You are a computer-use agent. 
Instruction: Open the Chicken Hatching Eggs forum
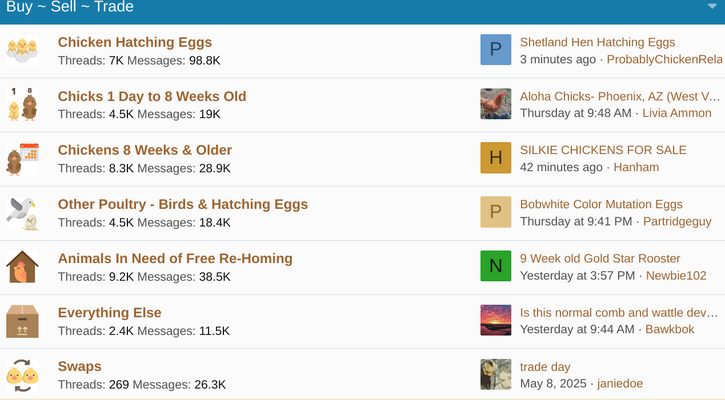click(x=135, y=42)
